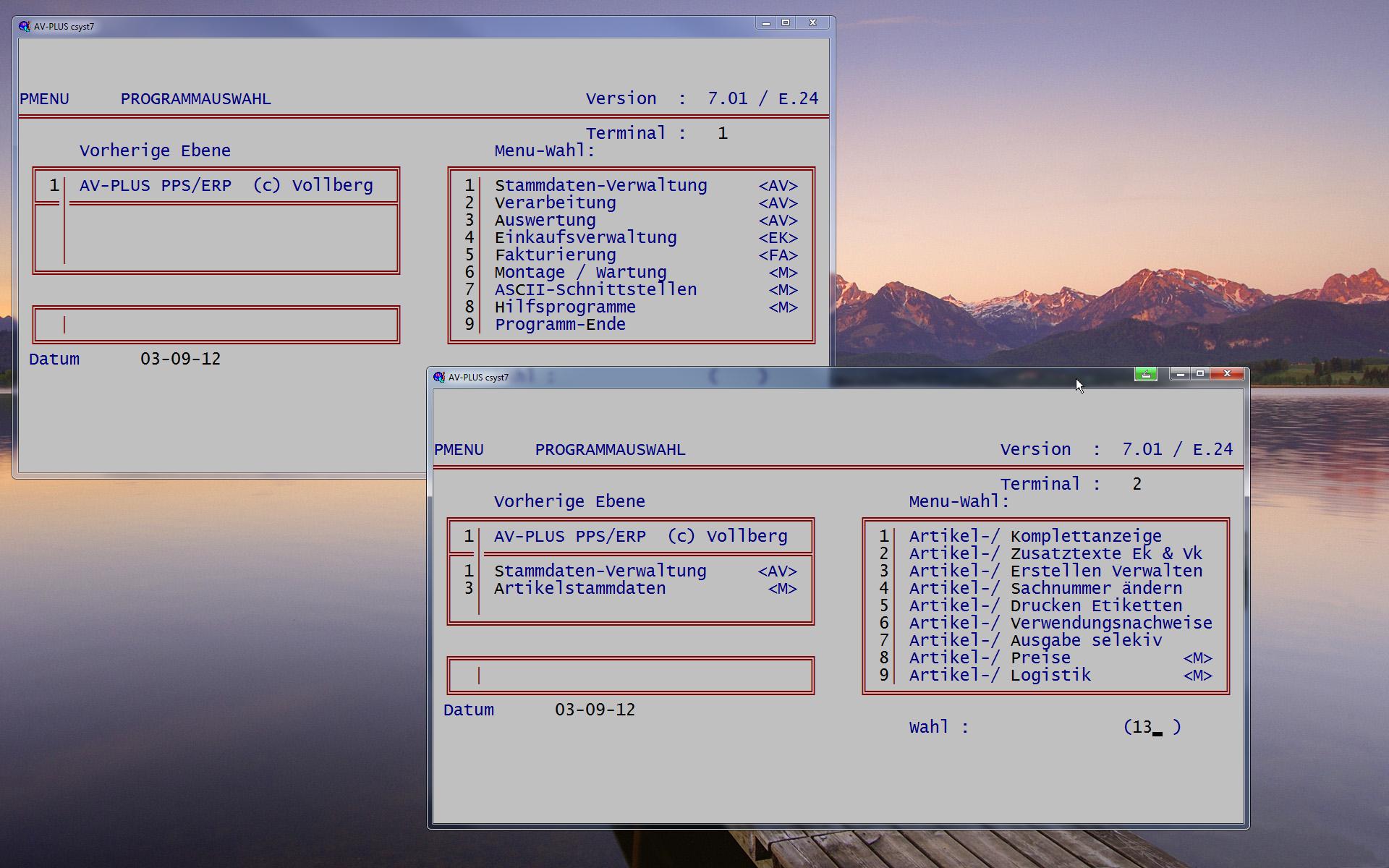Click the date 03-09-12 in Terminal 2
Image resolution: width=1389 pixels, height=868 pixels.
tap(595, 710)
